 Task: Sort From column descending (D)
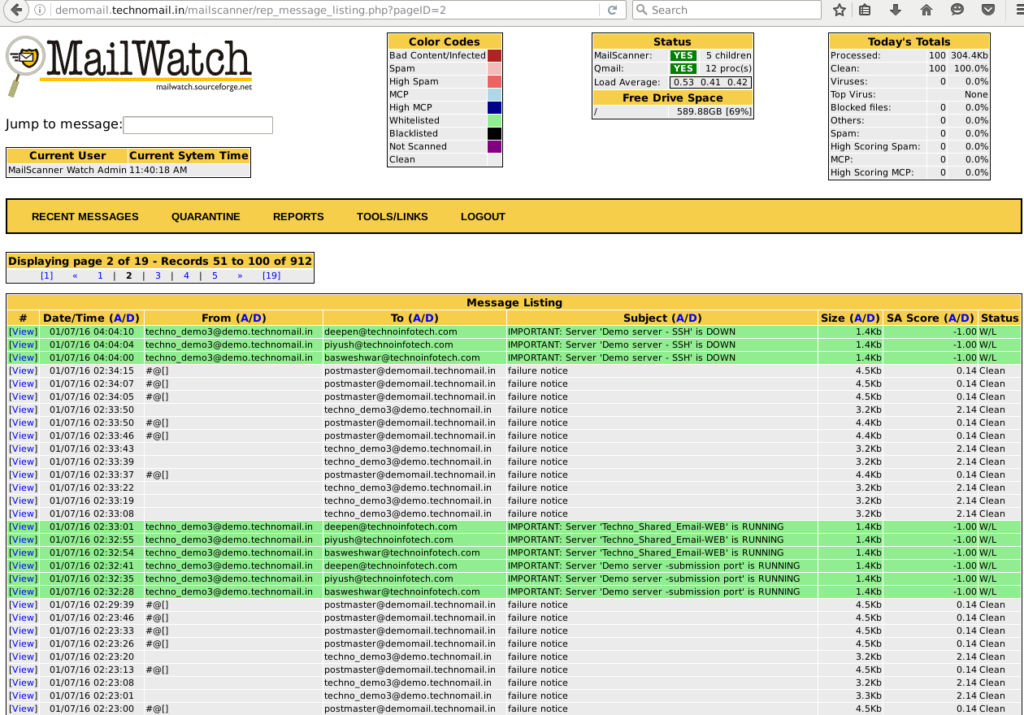256,318
